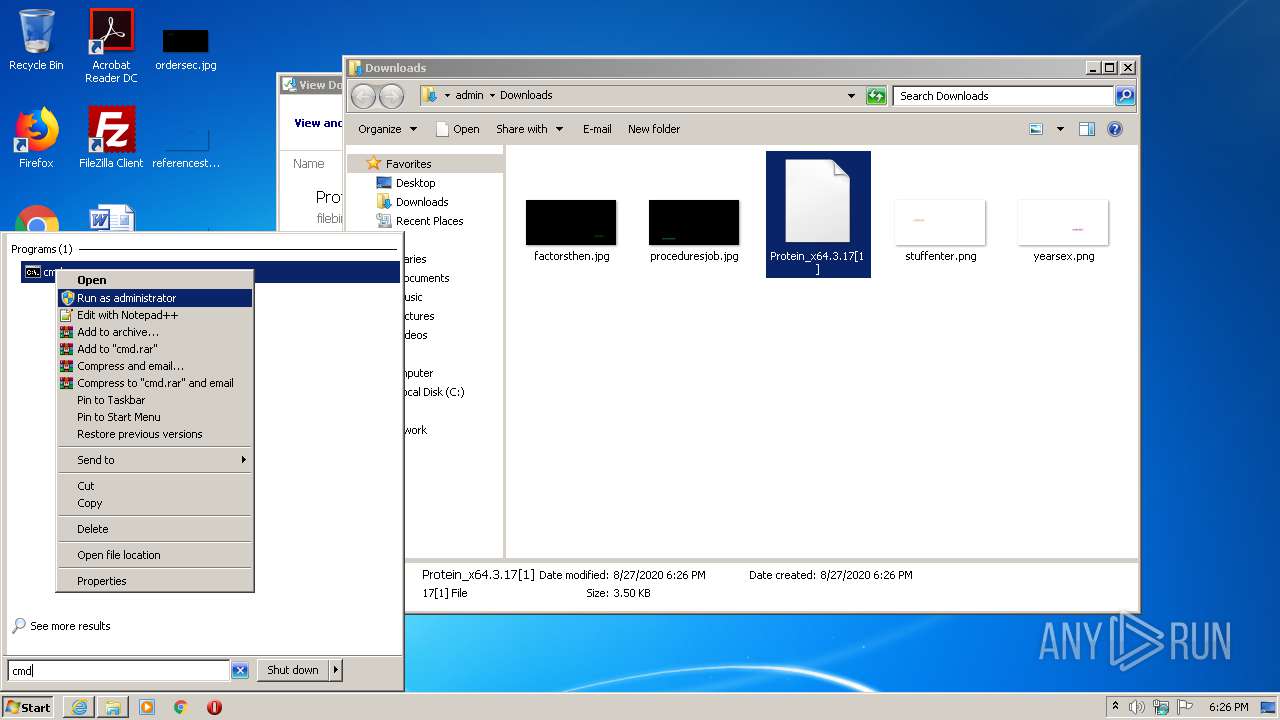Open the Organize dropdown menu

tap(387, 129)
